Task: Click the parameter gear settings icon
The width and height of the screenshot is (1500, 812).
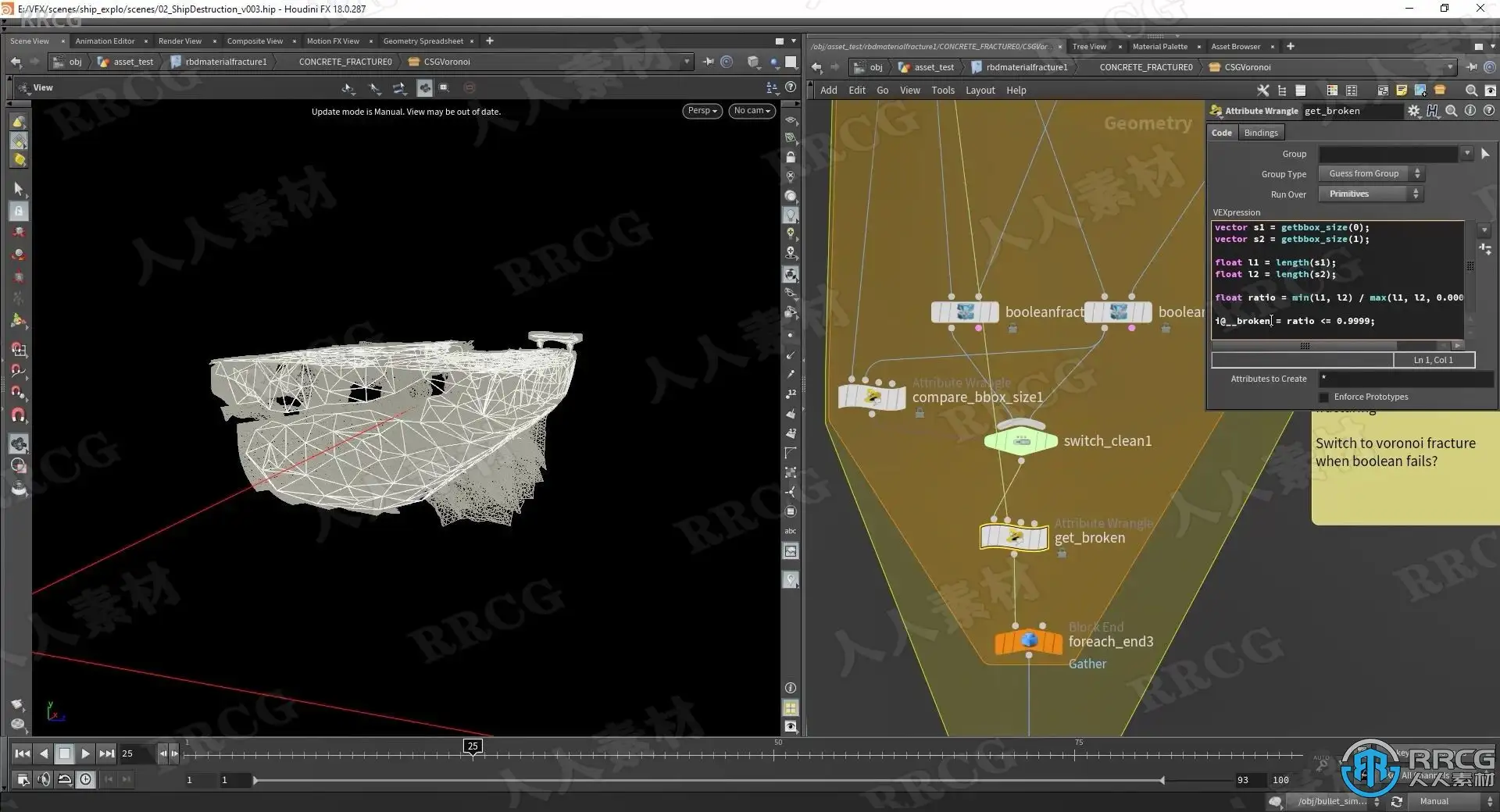Action: (1413, 111)
